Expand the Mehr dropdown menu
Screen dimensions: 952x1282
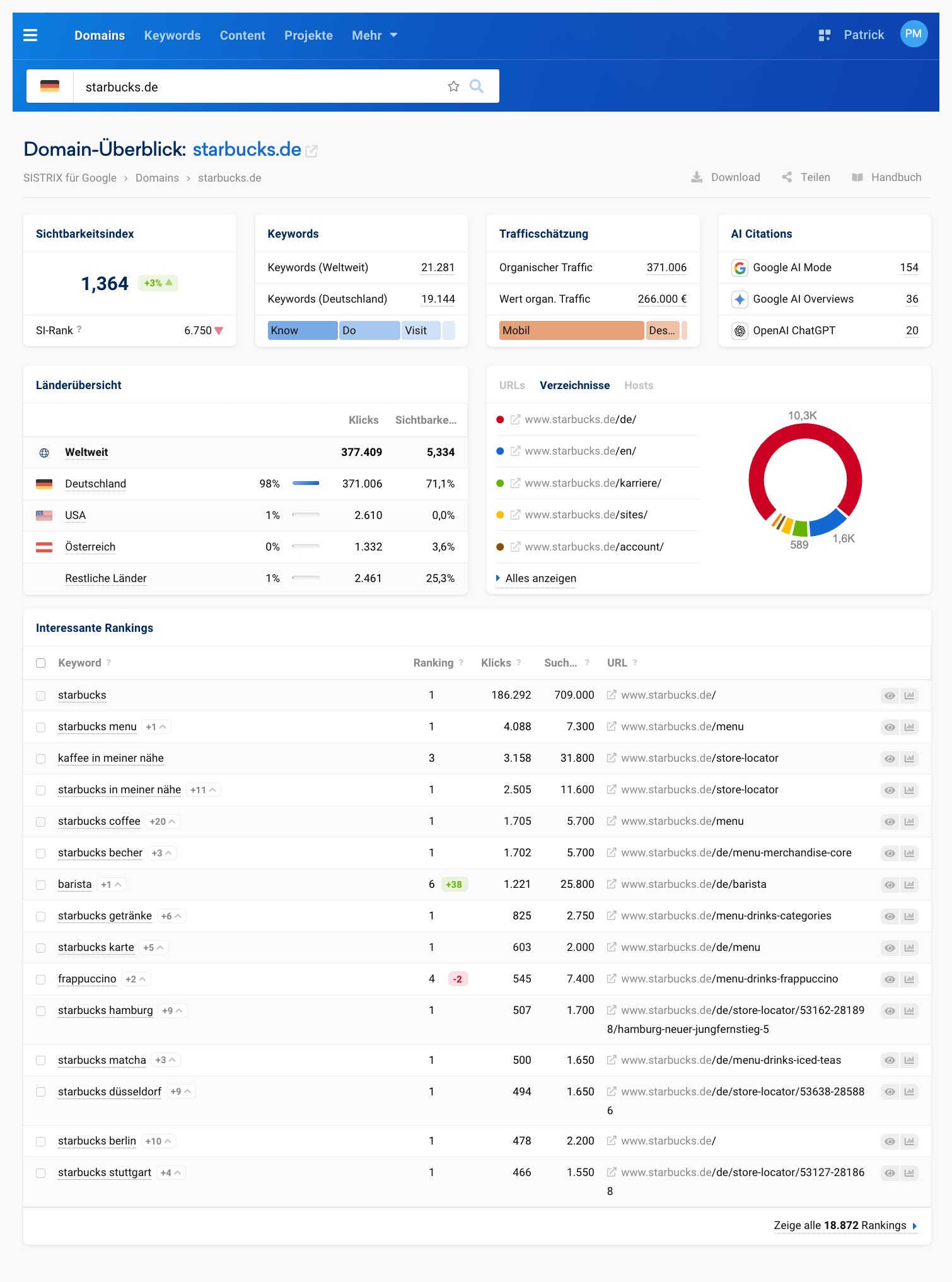374,35
